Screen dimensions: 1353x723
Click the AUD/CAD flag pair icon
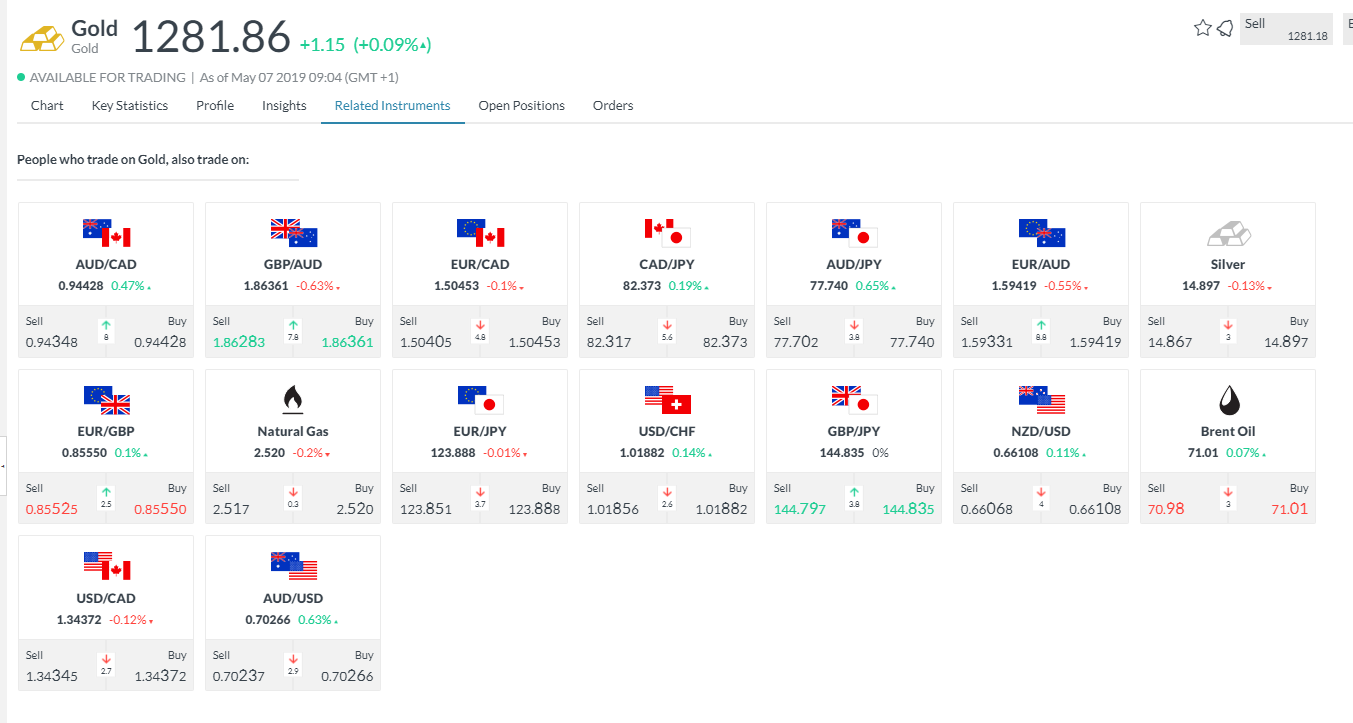click(106, 233)
